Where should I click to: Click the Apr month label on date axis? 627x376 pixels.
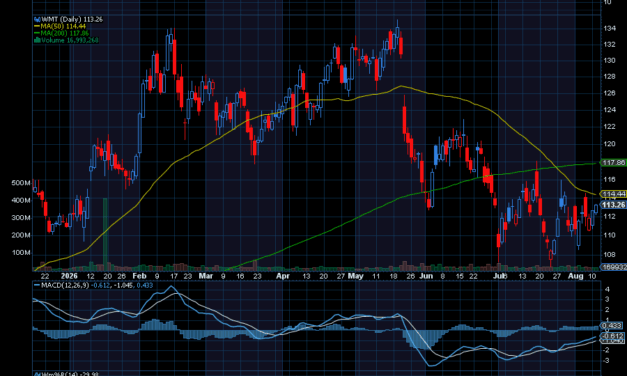283,276
